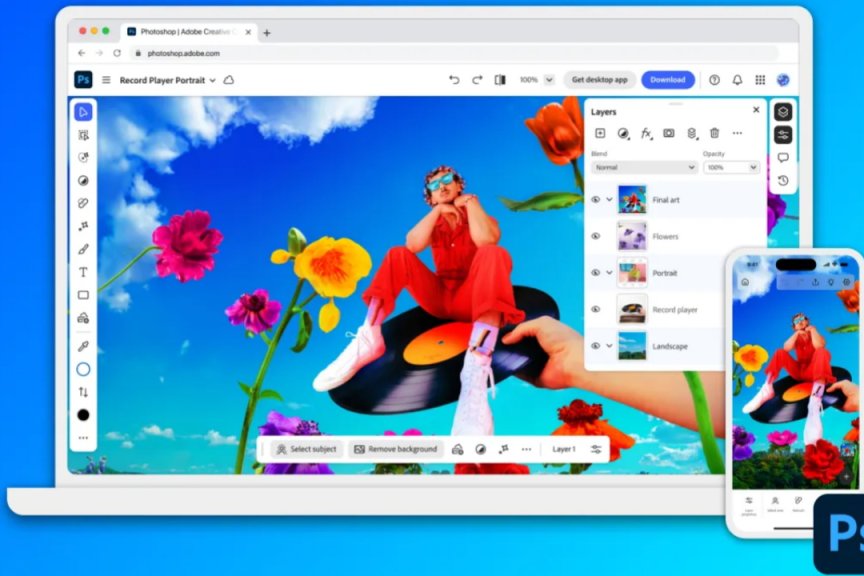Open the Blend mode dropdown set to Normal

[x=645, y=168]
